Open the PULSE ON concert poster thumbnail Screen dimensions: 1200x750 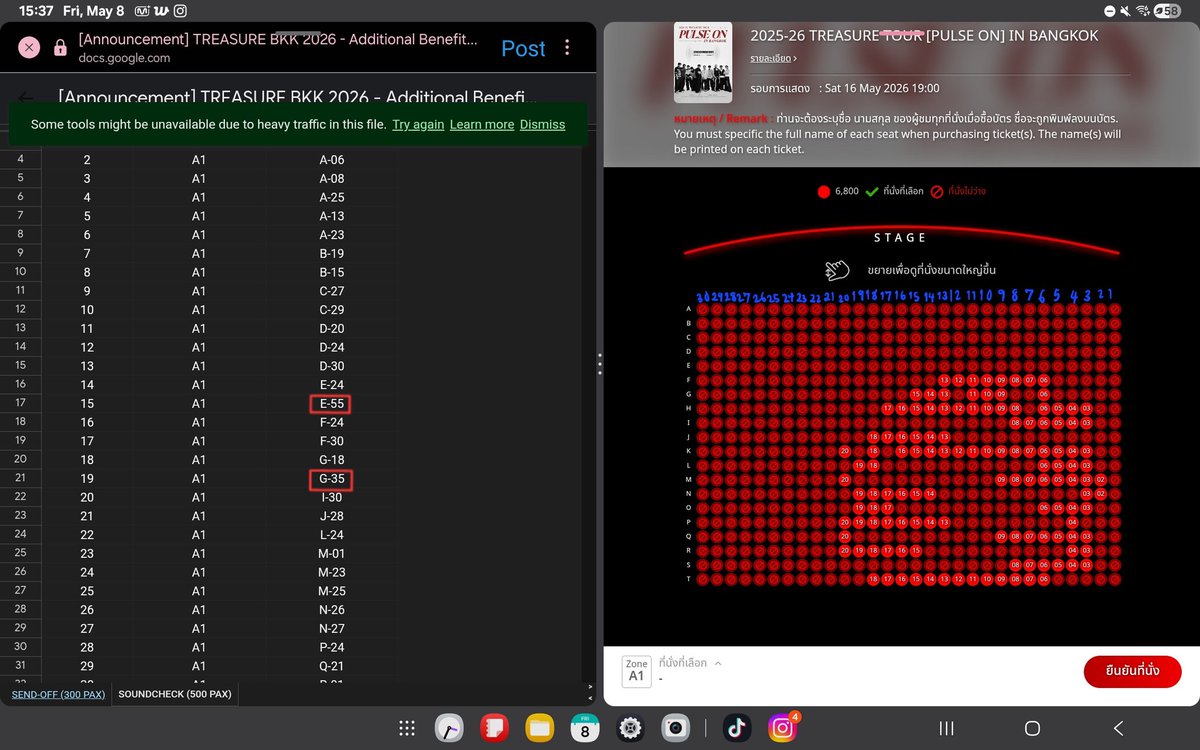pos(703,61)
